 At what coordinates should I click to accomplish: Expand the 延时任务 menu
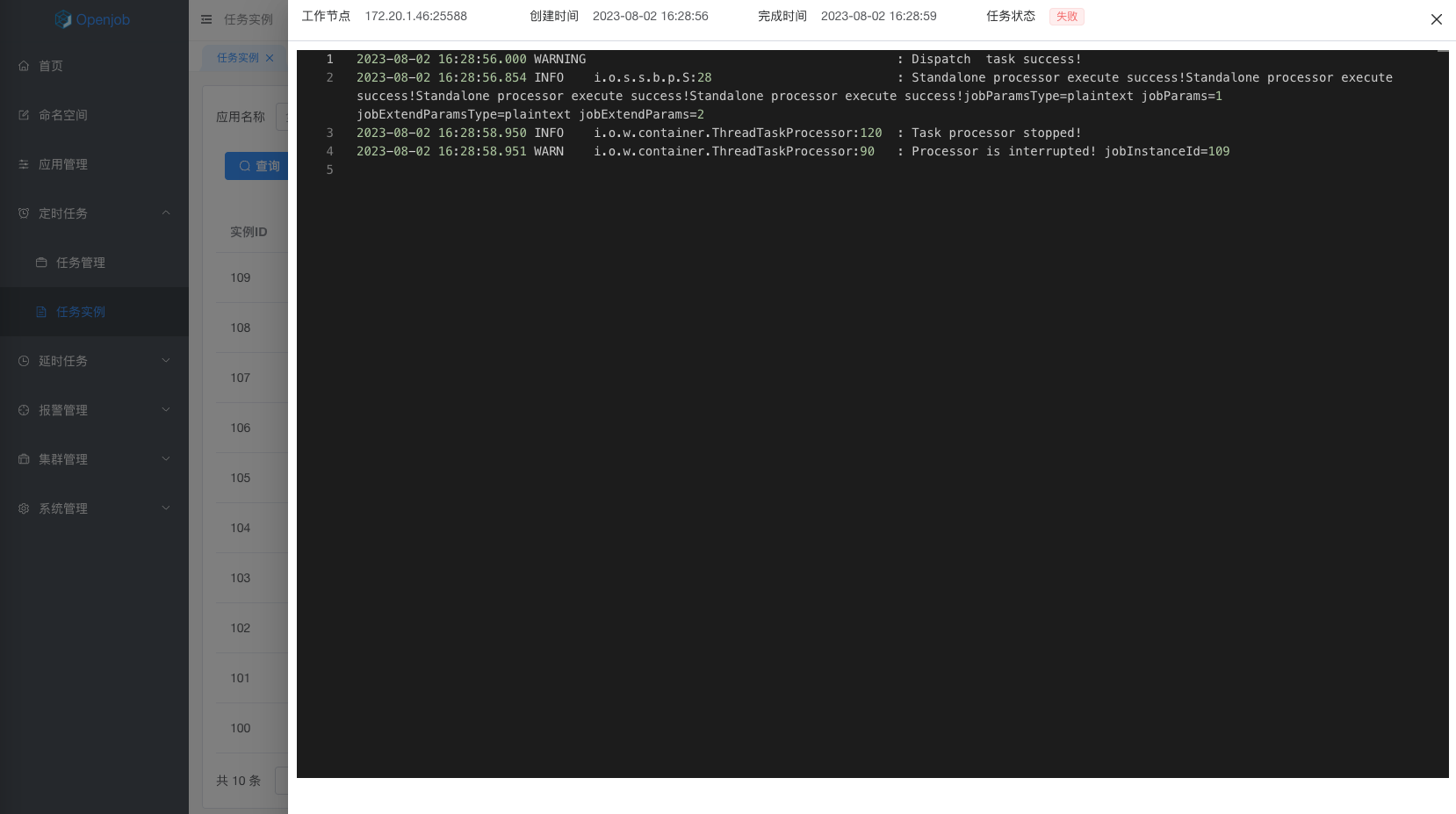tap(94, 361)
